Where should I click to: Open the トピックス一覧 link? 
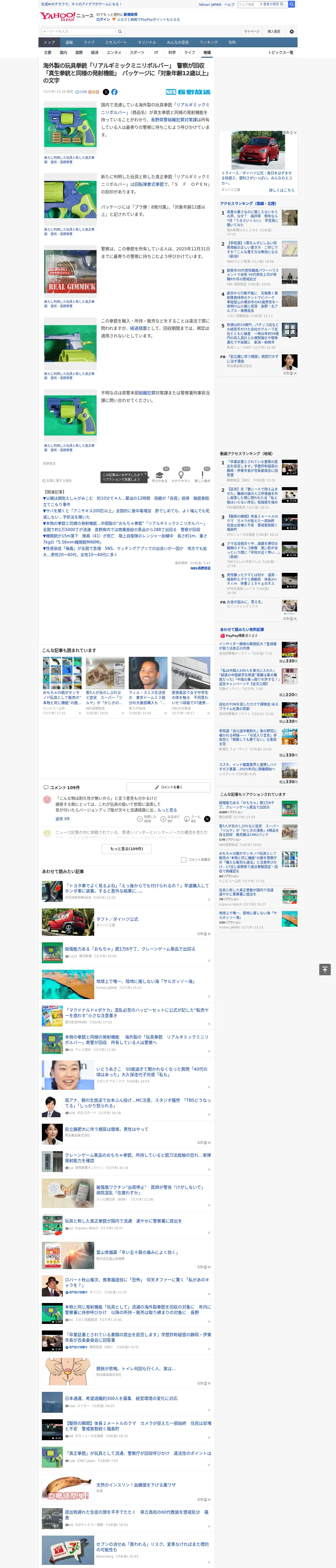point(281,52)
